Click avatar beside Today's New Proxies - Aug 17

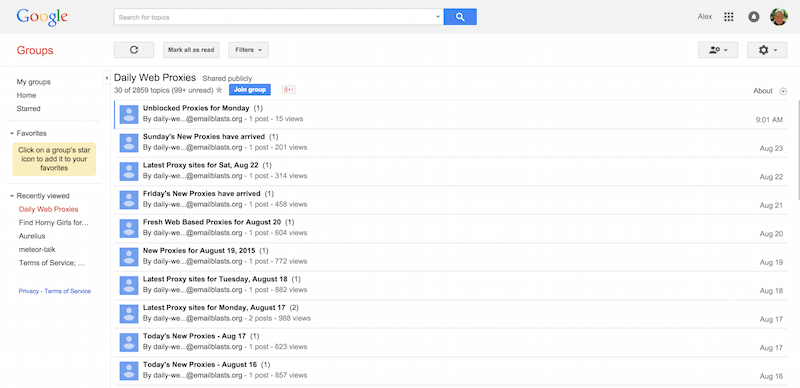(129, 343)
